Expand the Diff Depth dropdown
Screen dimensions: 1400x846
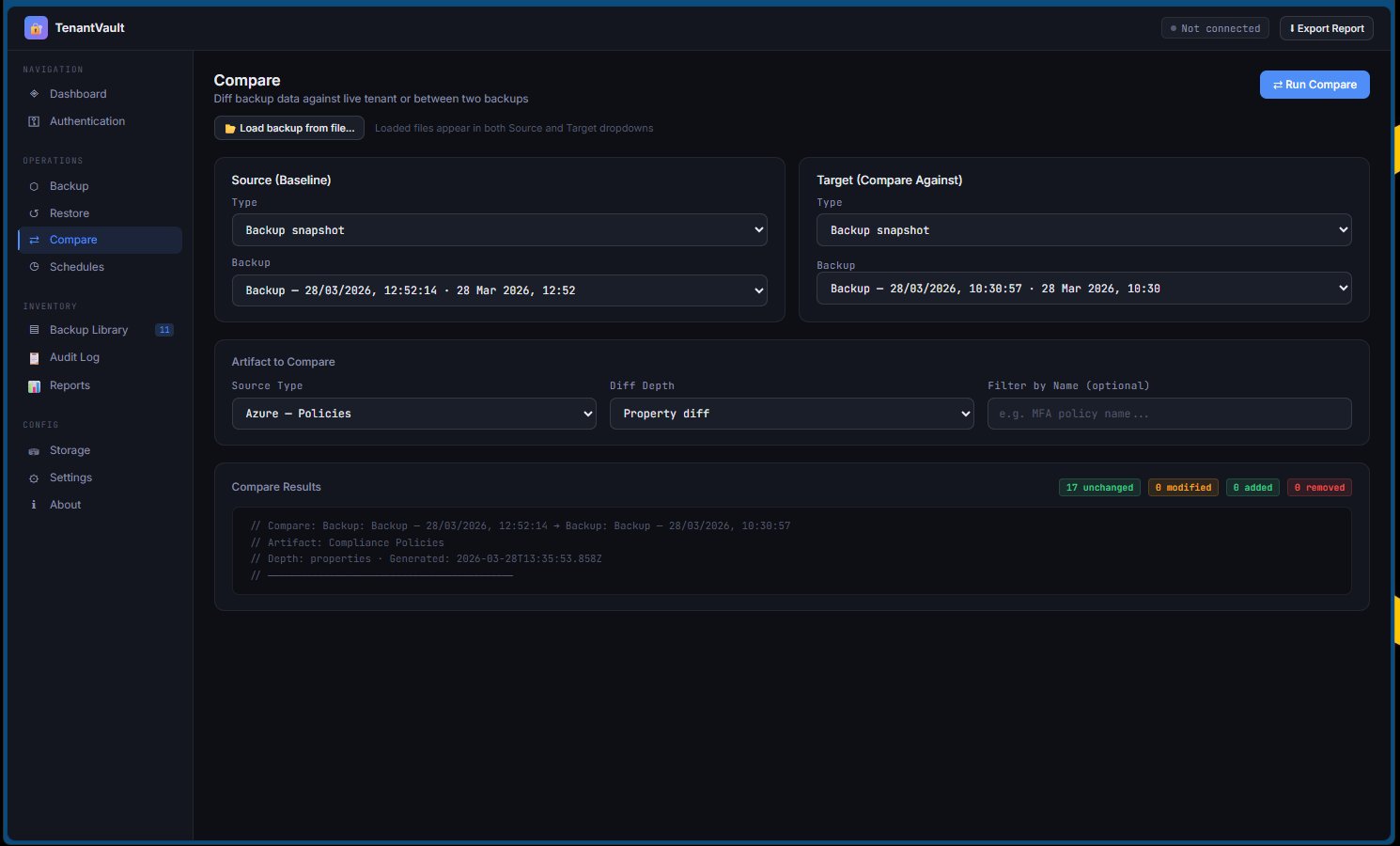(791, 414)
